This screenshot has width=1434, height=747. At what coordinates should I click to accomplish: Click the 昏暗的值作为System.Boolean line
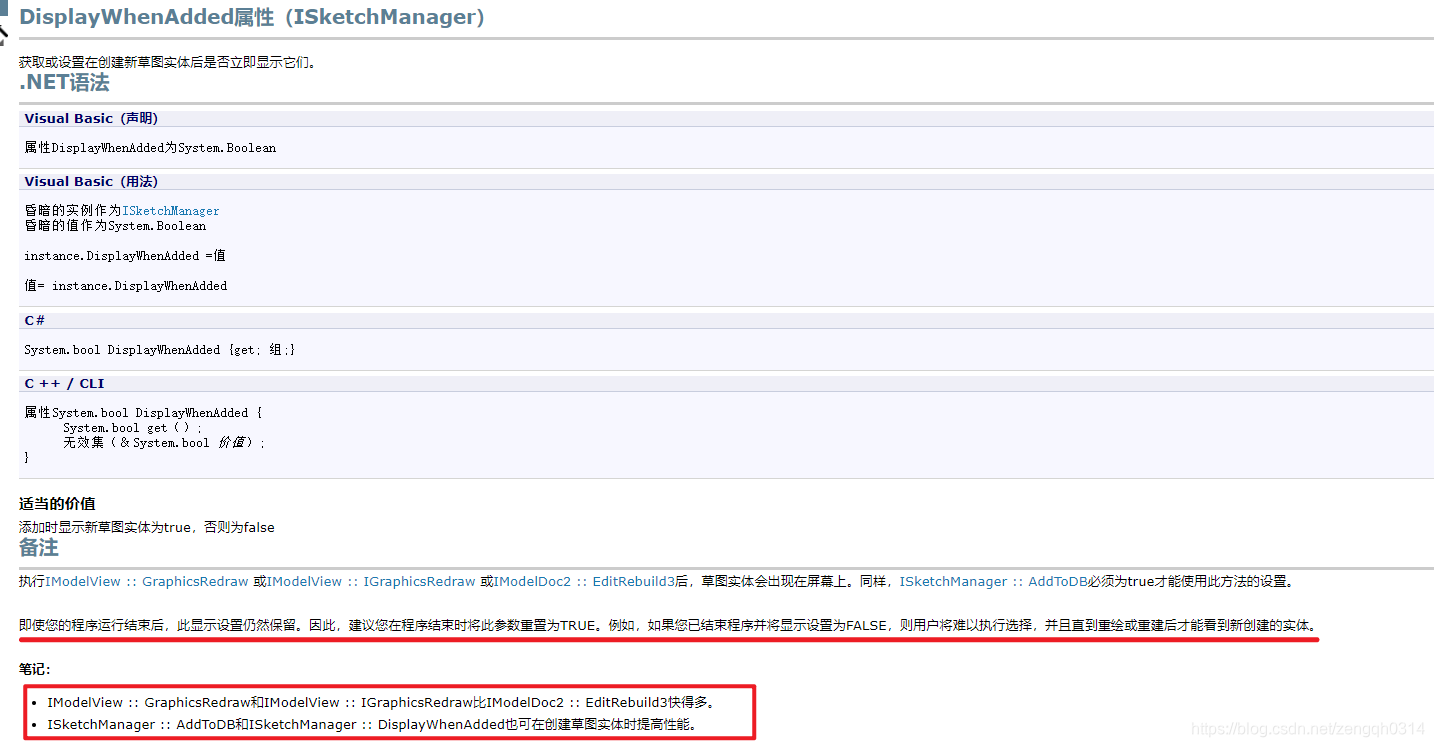point(115,226)
